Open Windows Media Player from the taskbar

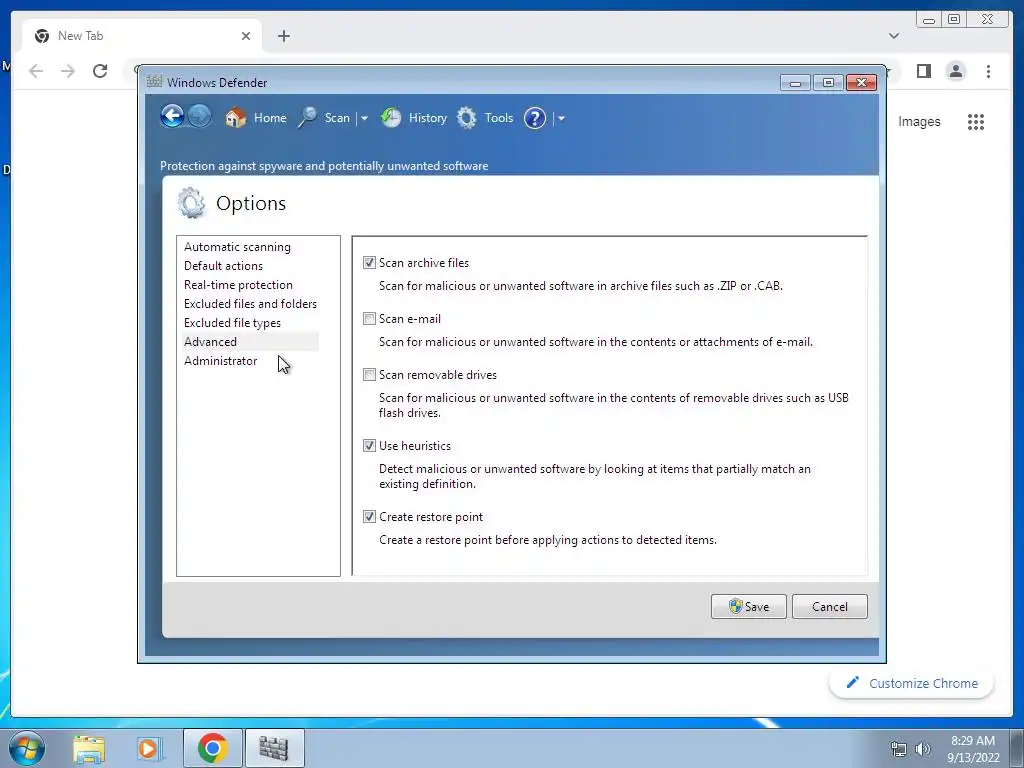(x=149, y=749)
